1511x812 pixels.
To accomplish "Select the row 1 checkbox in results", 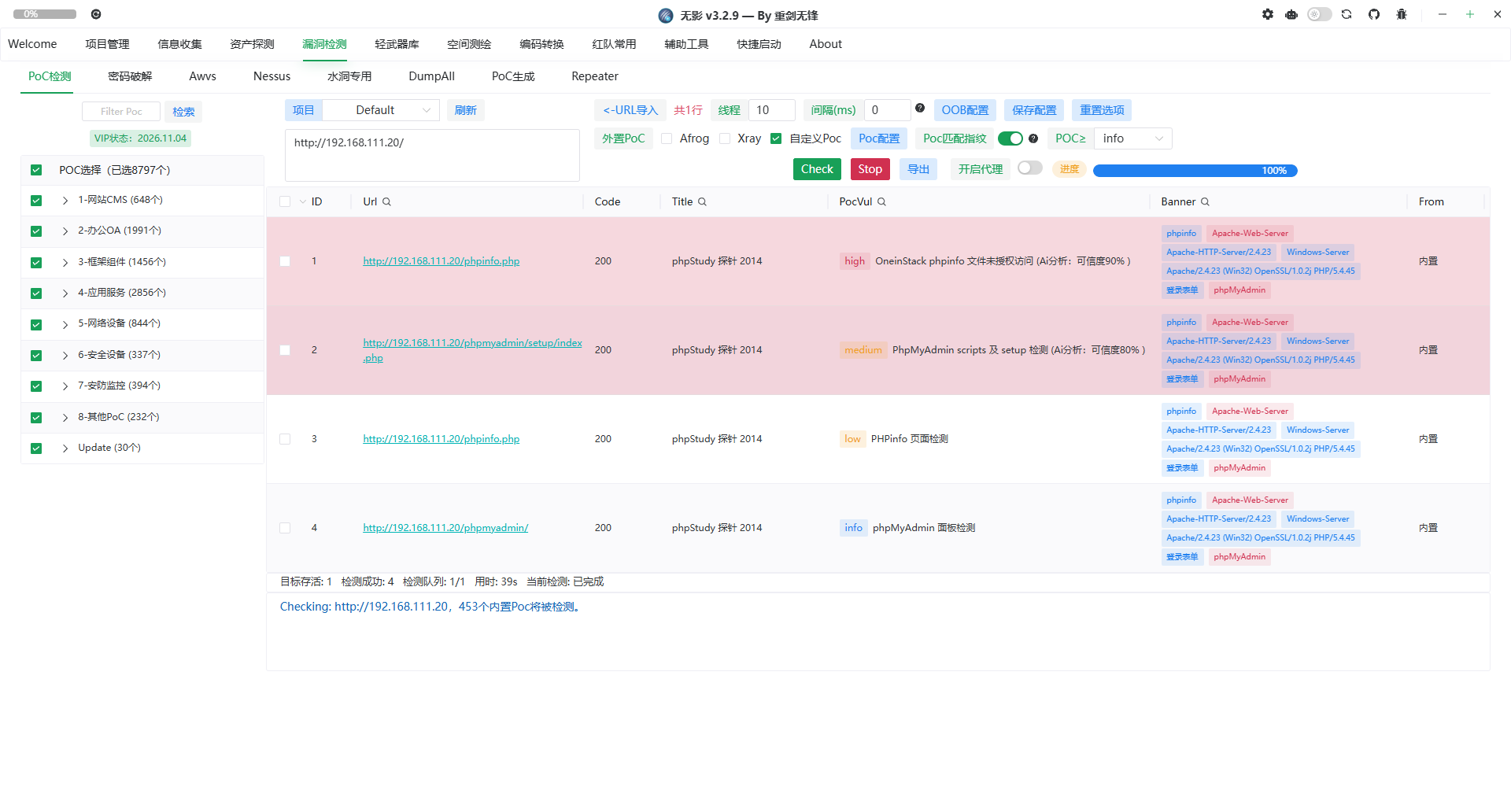I will click(x=285, y=261).
